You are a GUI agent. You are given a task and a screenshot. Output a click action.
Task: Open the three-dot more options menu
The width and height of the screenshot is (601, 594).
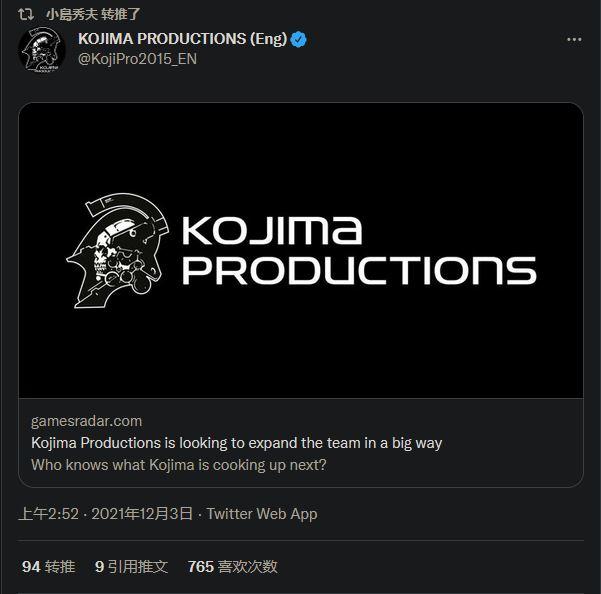click(x=574, y=40)
